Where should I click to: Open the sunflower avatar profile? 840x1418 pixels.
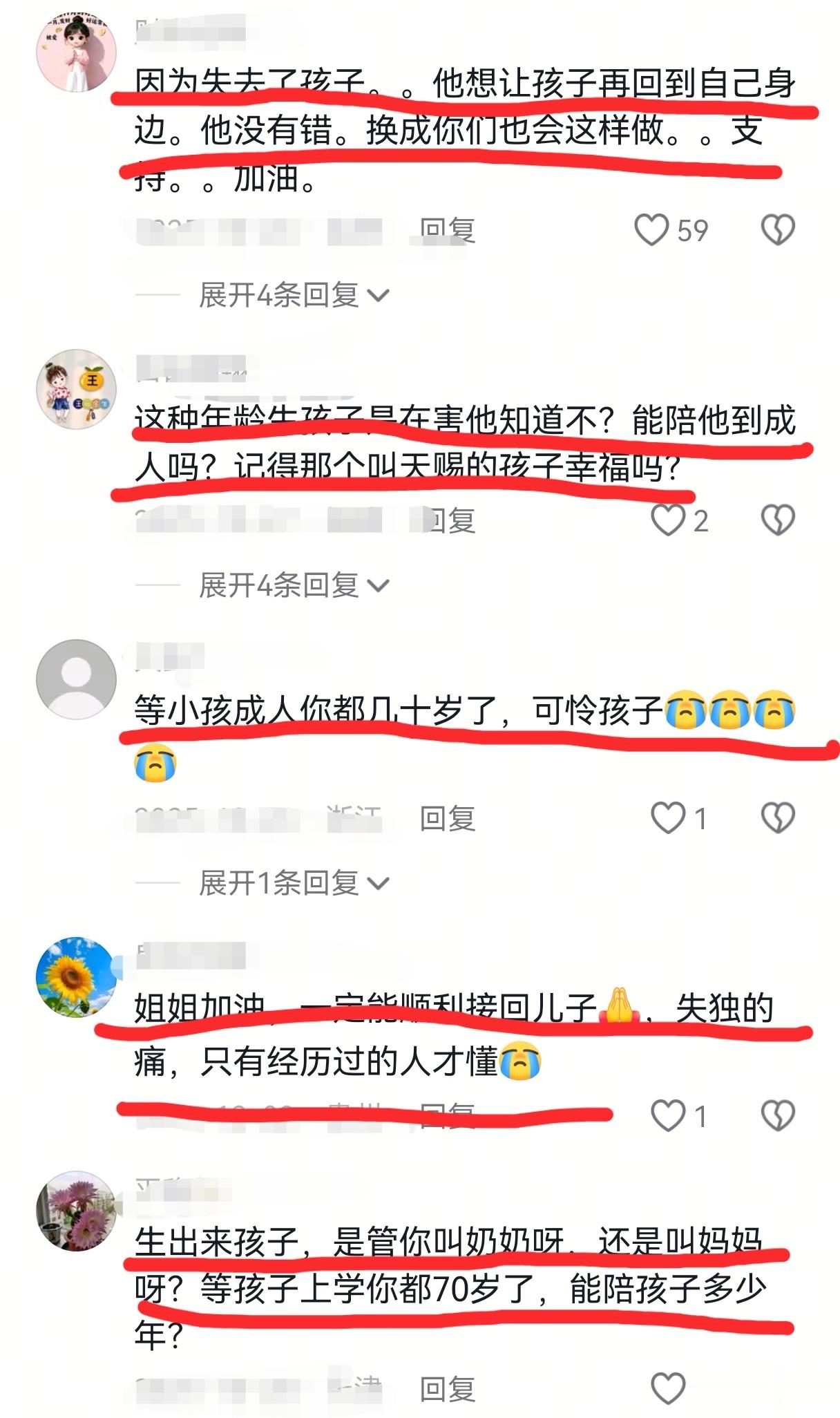pyautogui.click(x=76, y=976)
